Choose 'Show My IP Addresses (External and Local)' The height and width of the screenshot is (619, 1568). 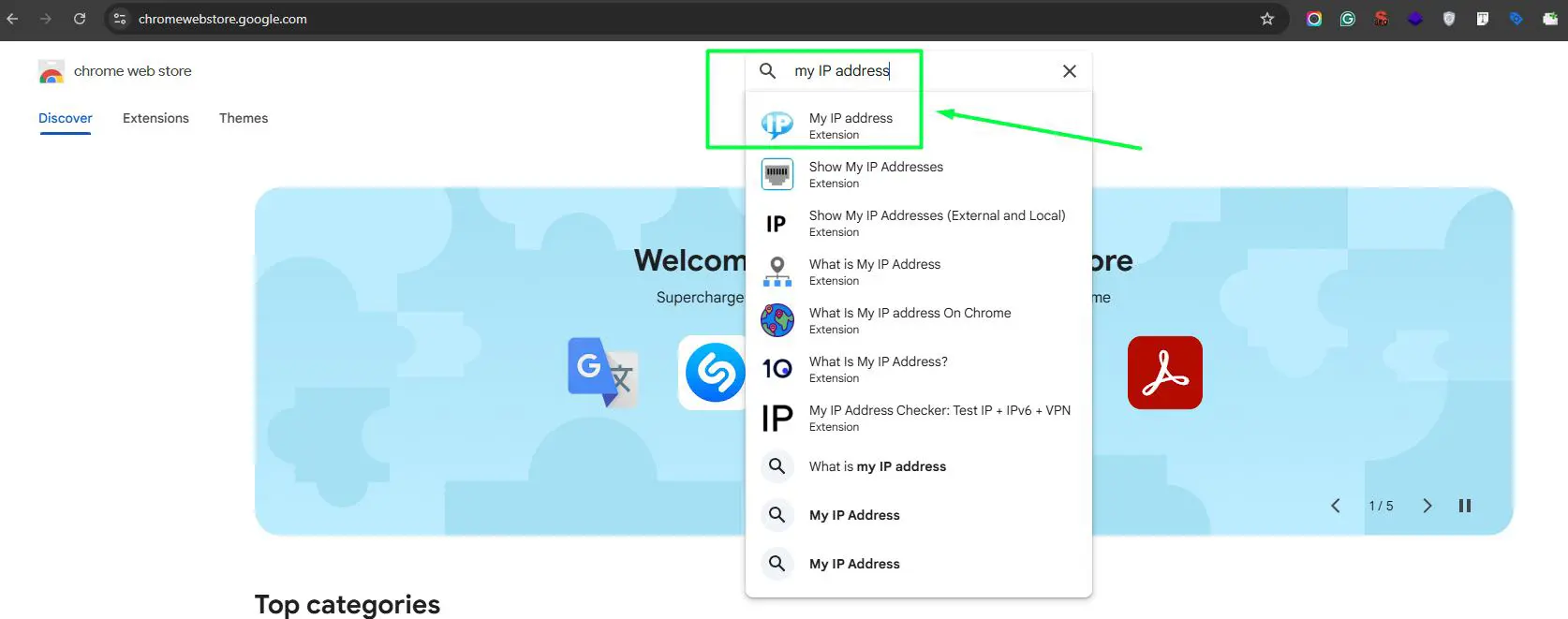point(918,223)
